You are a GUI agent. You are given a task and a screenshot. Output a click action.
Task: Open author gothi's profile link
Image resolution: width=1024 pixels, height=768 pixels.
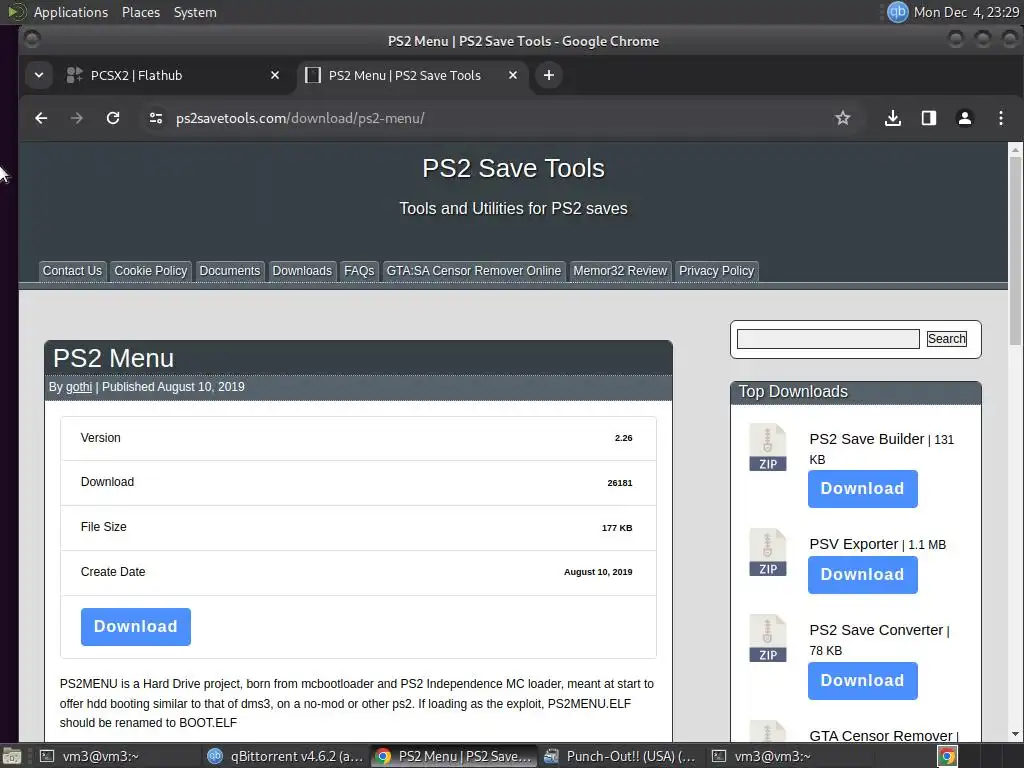pos(79,387)
